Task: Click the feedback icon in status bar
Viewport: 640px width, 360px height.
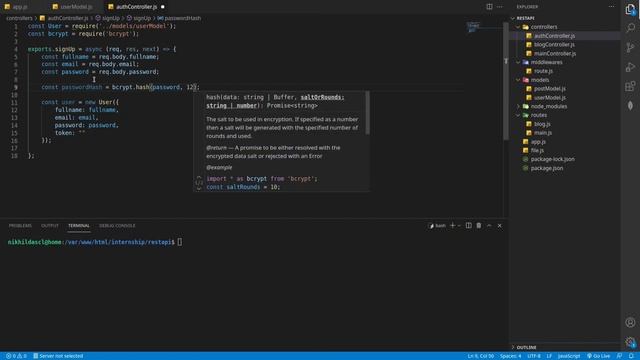Action: (620, 356)
